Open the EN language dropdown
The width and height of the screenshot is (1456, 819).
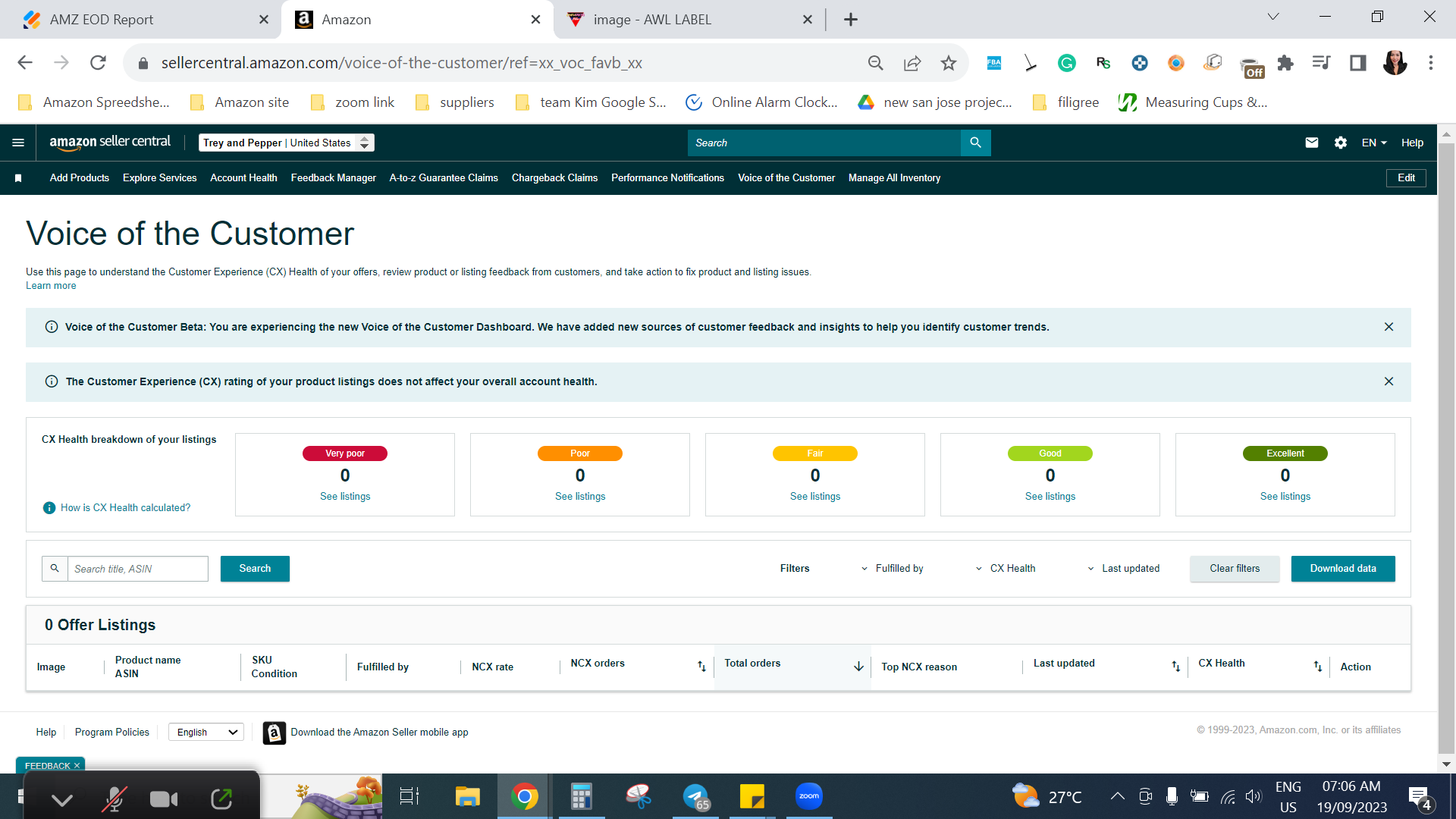click(x=1374, y=143)
